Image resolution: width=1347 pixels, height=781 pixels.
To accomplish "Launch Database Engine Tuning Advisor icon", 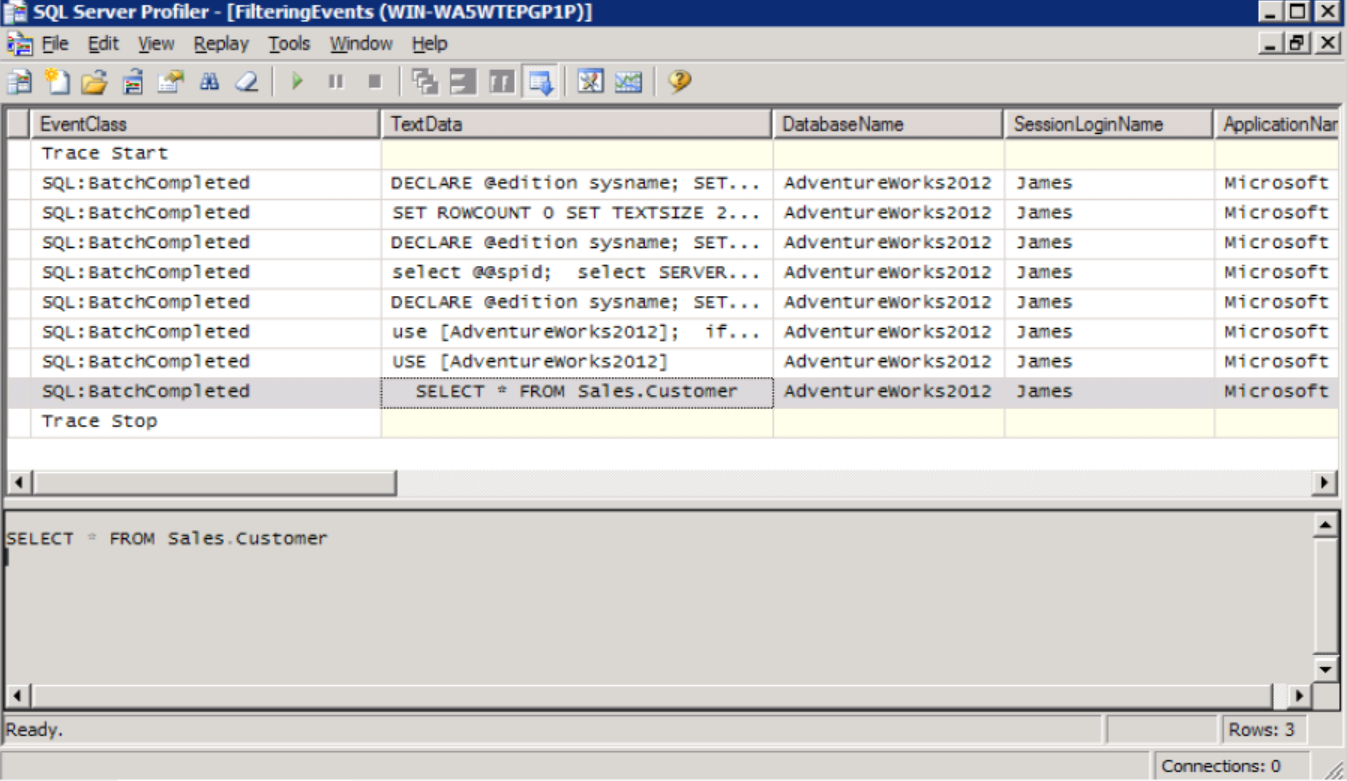I will click(x=590, y=82).
